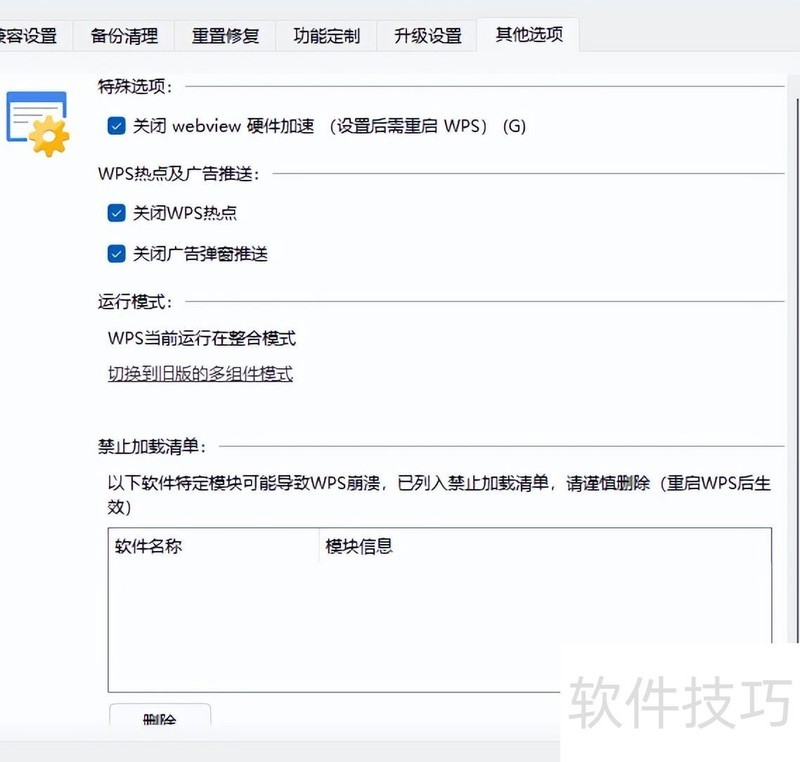Click the 软件名称 column header

click(213, 546)
